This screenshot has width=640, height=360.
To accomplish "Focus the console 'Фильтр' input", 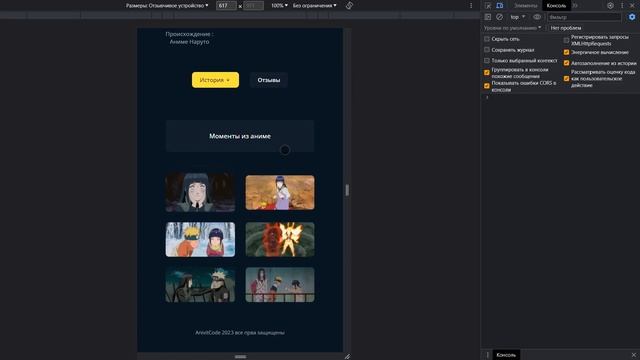I will (584, 17).
